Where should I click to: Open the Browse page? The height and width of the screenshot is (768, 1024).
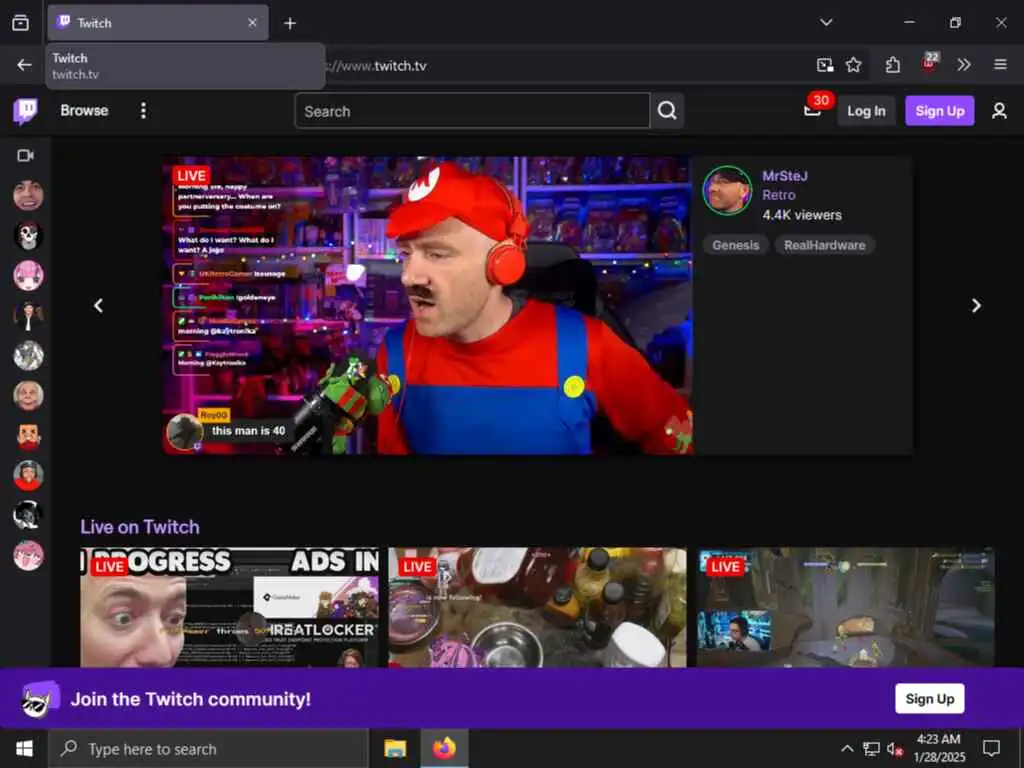(84, 110)
